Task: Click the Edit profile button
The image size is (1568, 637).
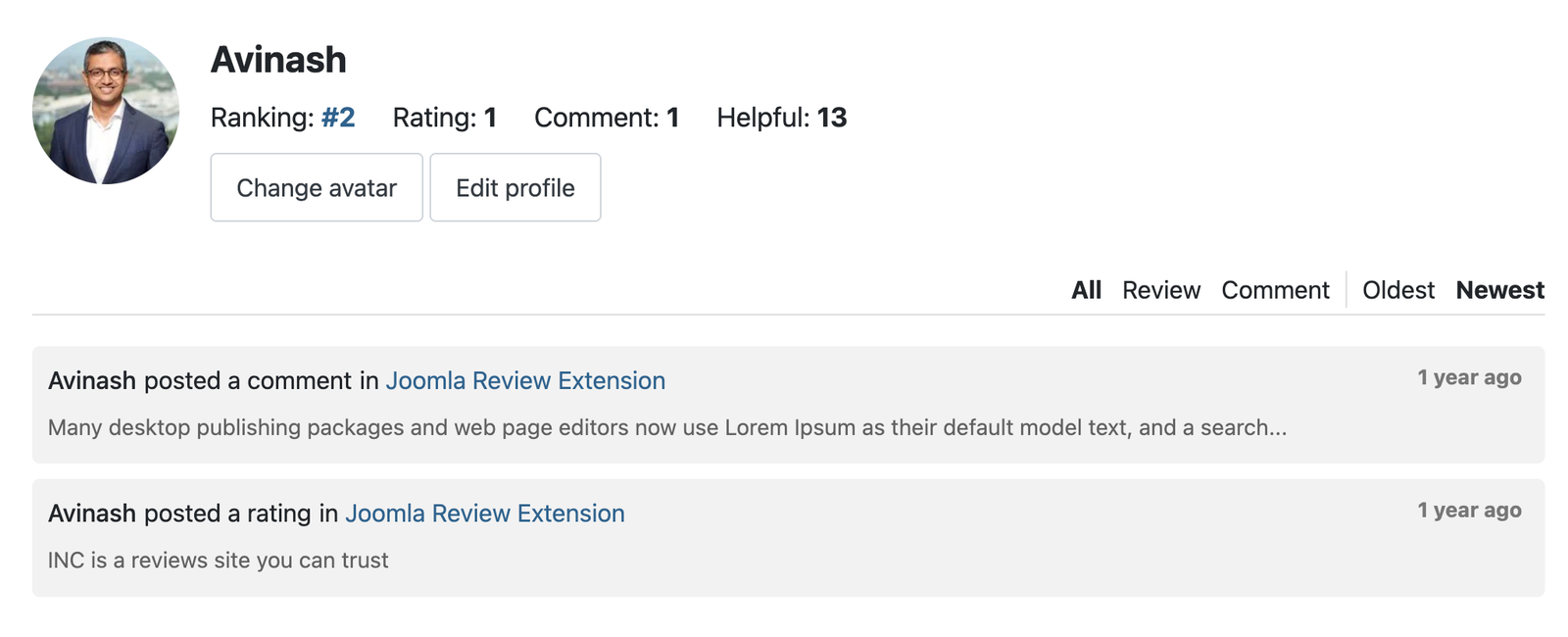Action: pos(514,187)
